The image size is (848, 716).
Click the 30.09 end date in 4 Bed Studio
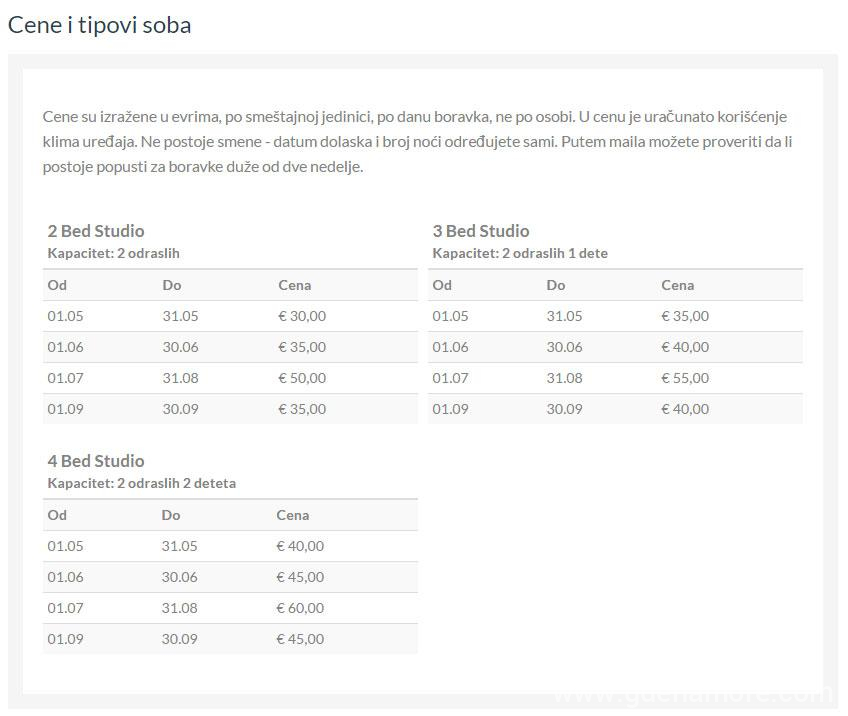pyautogui.click(x=179, y=639)
